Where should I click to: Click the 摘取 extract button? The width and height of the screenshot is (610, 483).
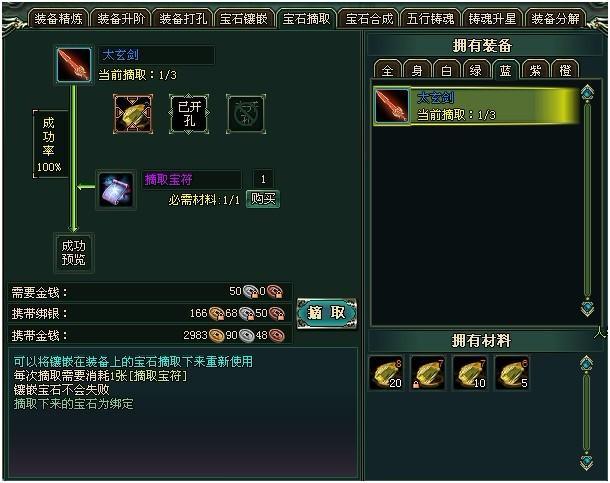(x=327, y=313)
